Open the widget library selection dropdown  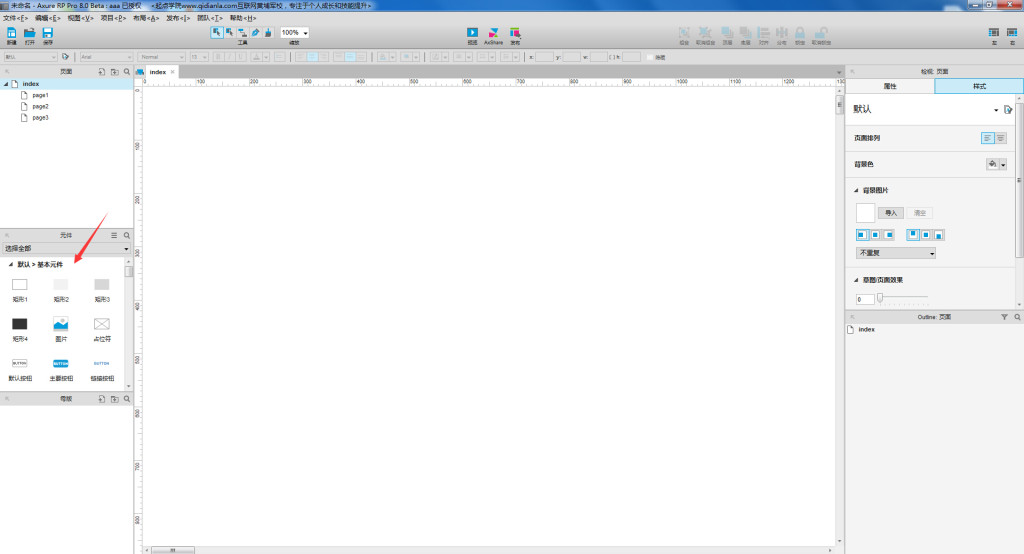(x=66, y=248)
